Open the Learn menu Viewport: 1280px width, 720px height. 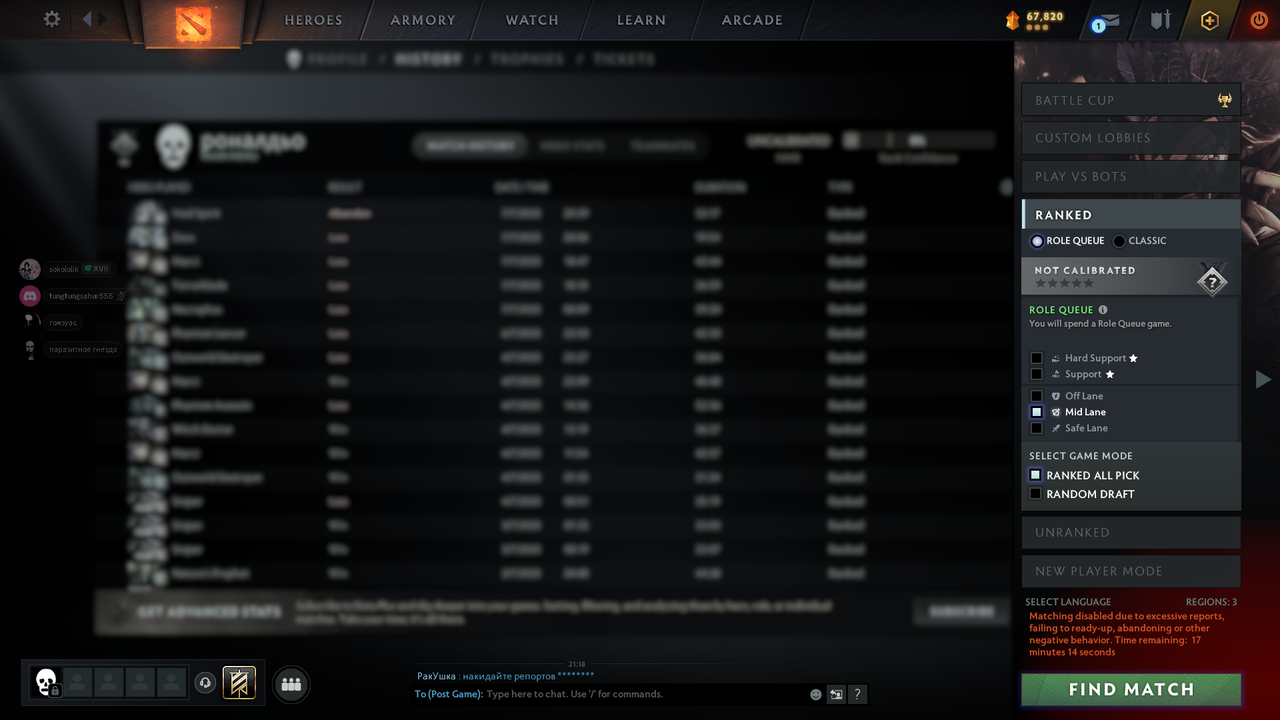point(641,20)
